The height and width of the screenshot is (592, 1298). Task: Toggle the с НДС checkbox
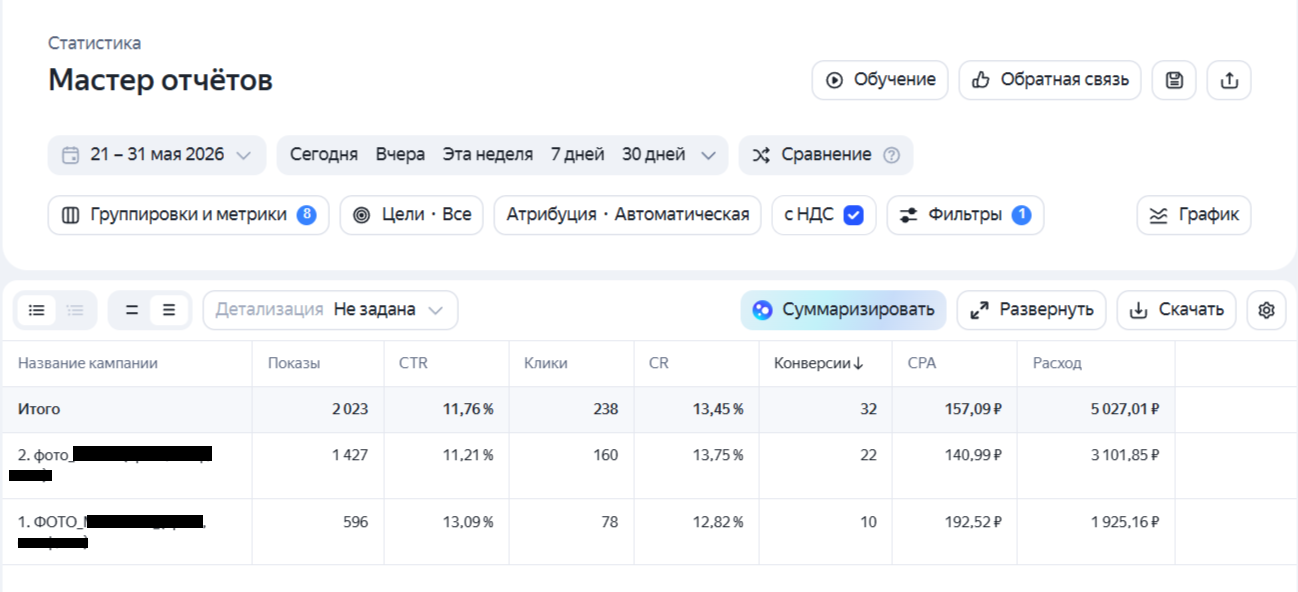tap(853, 215)
